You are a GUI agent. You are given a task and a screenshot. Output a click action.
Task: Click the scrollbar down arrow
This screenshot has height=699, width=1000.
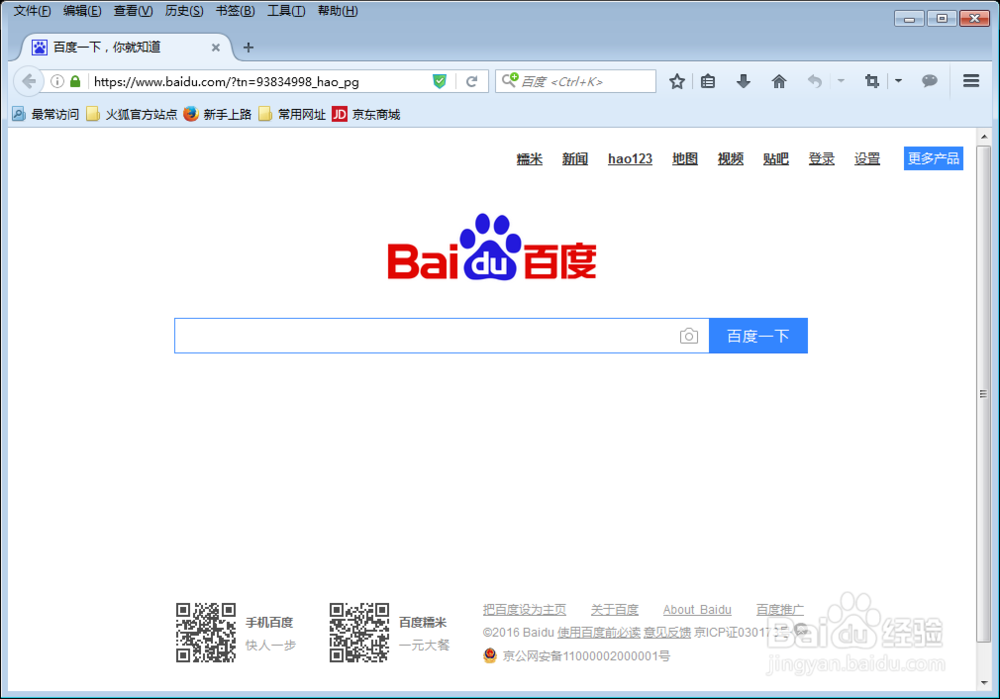pyautogui.click(x=983, y=683)
